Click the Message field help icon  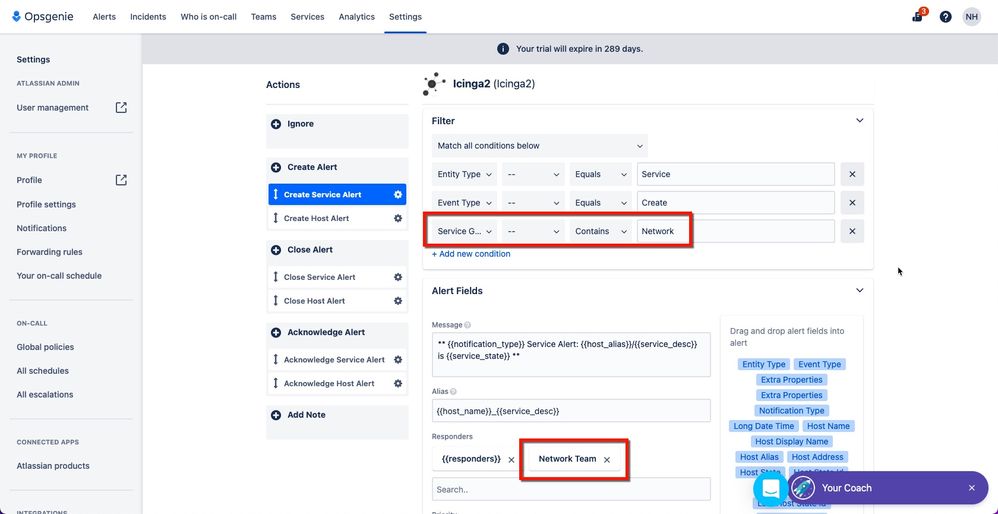coord(468,325)
